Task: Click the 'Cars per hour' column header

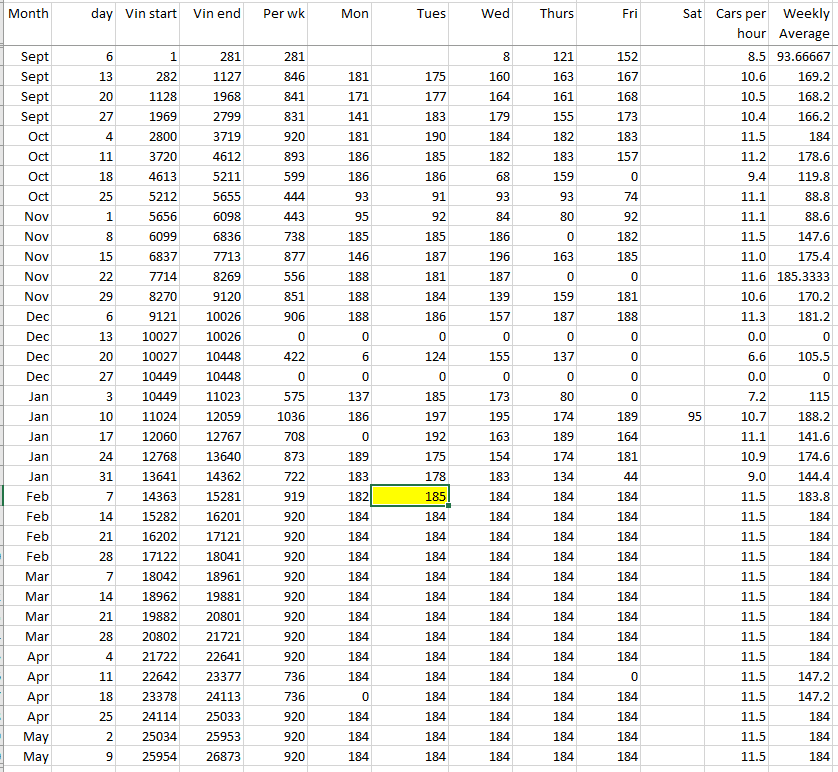Action: pos(740,24)
